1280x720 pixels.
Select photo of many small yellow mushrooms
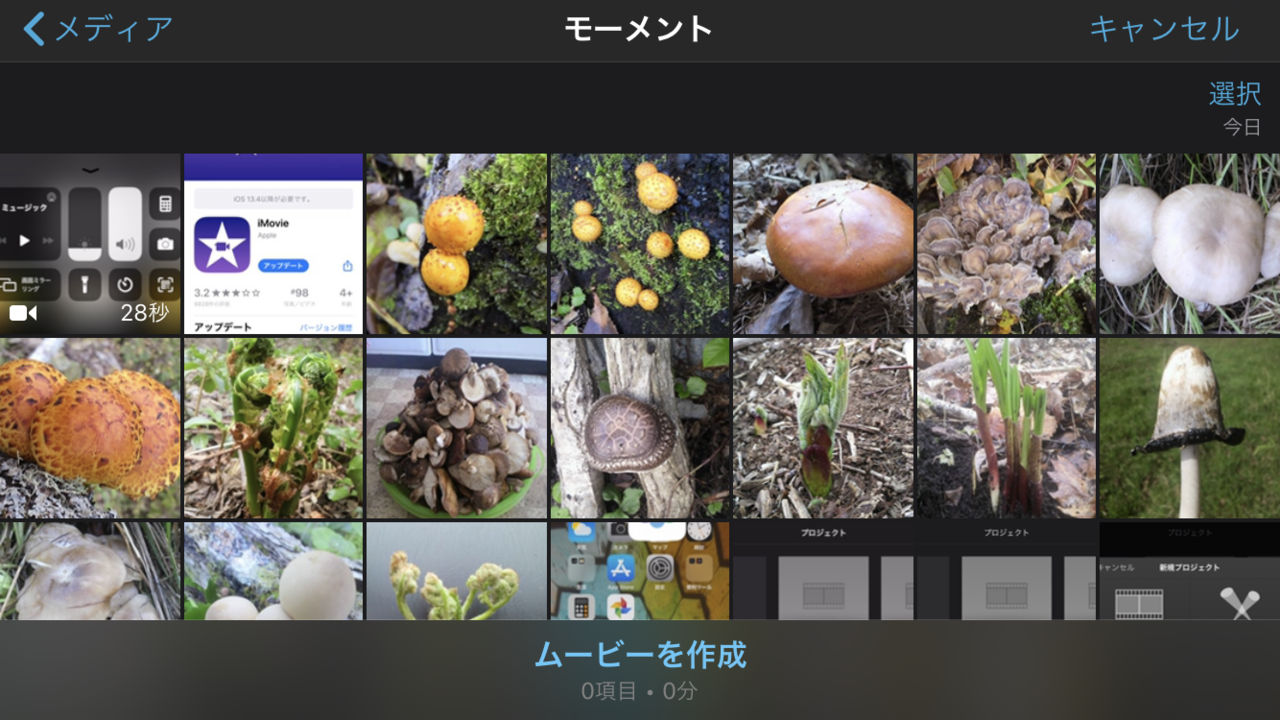tap(640, 243)
